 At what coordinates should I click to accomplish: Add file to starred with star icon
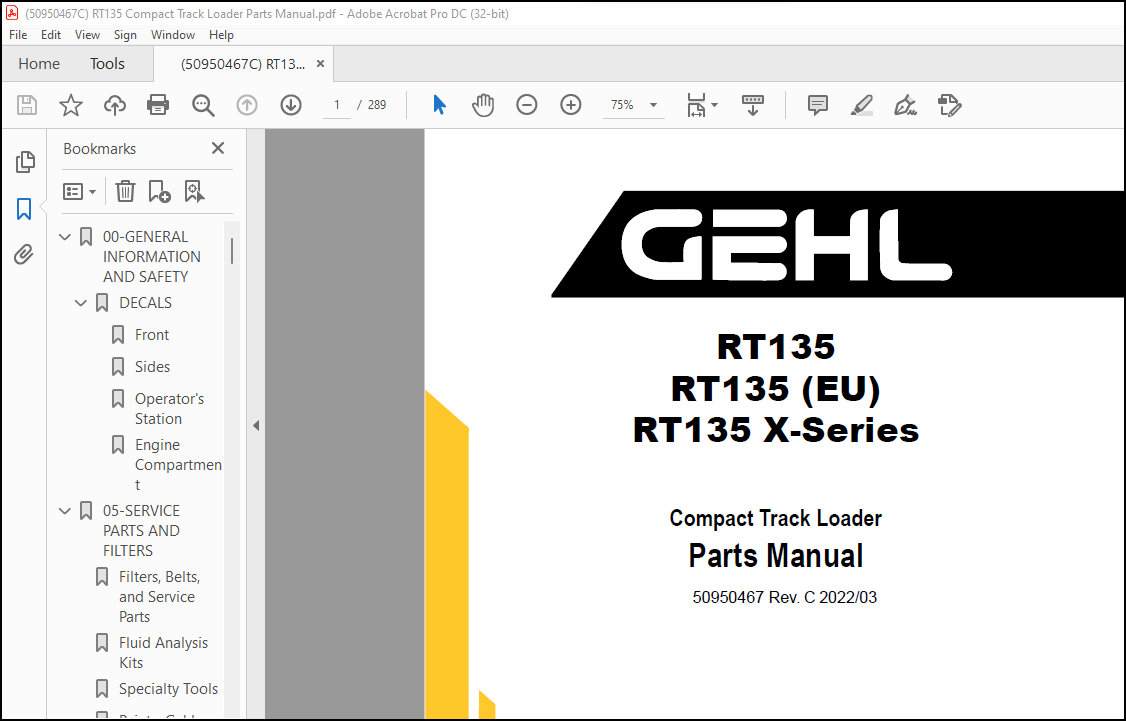point(70,106)
